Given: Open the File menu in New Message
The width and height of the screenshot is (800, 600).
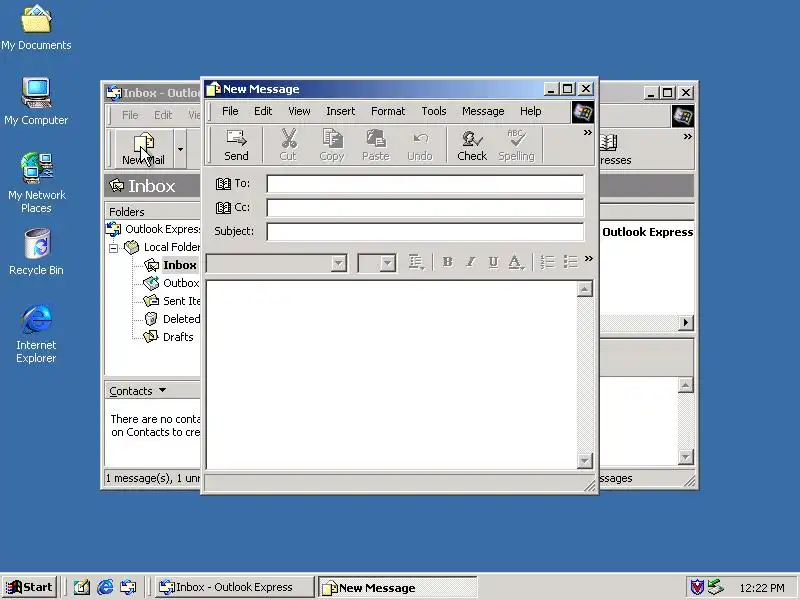Looking at the screenshot, I should pos(230,111).
